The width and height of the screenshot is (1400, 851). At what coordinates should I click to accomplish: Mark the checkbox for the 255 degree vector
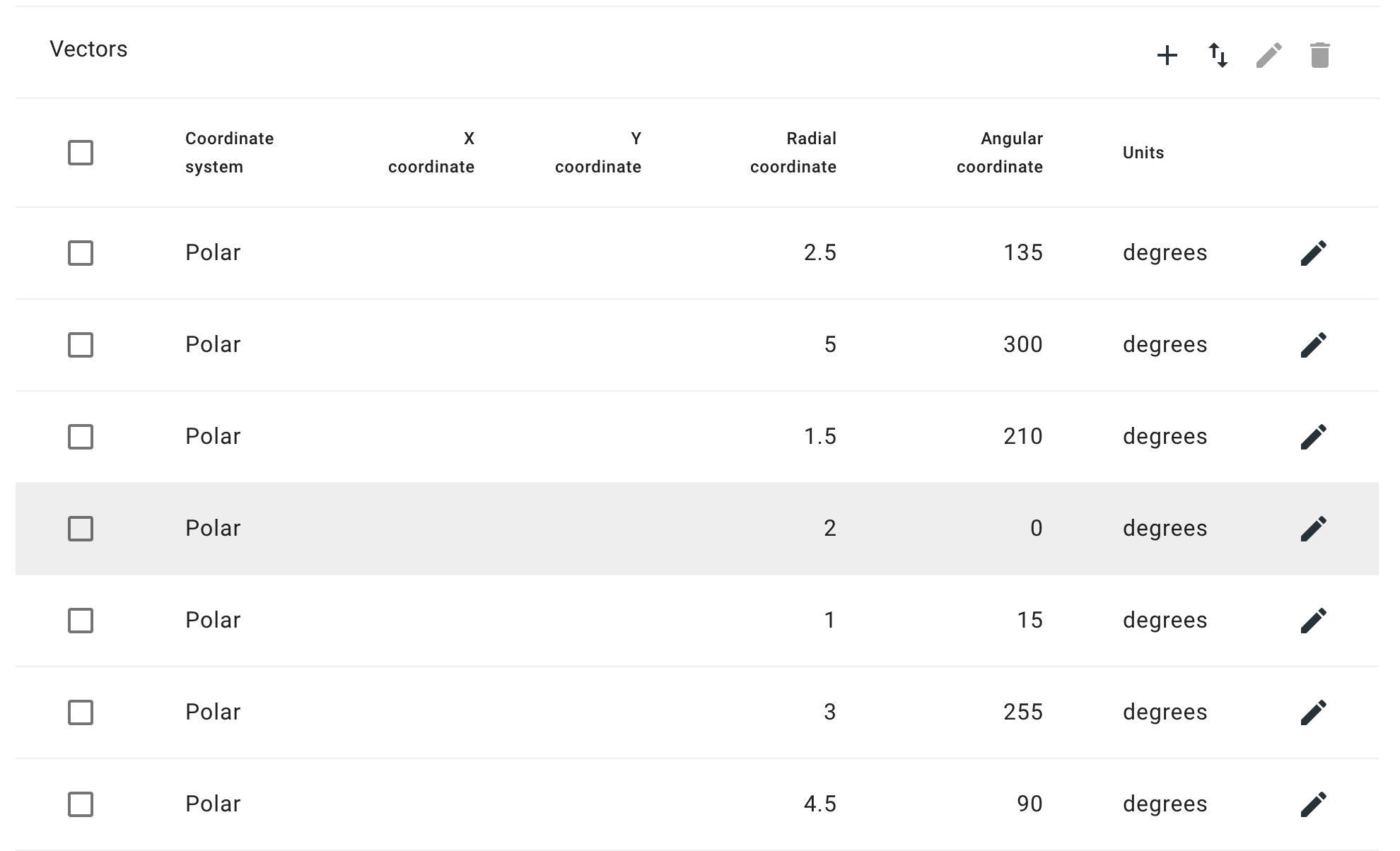coord(81,712)
